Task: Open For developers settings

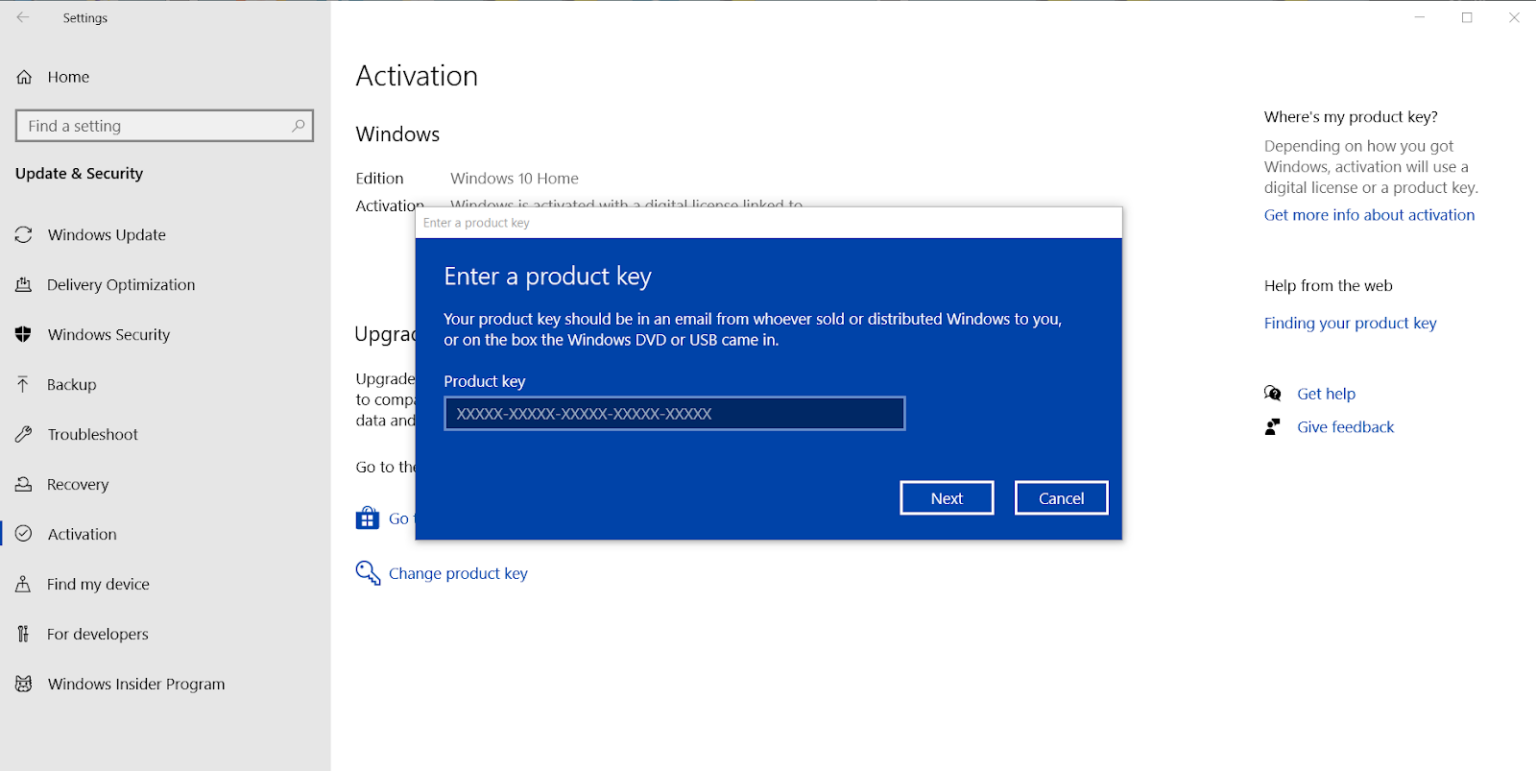Action: (x=94, y=634)
